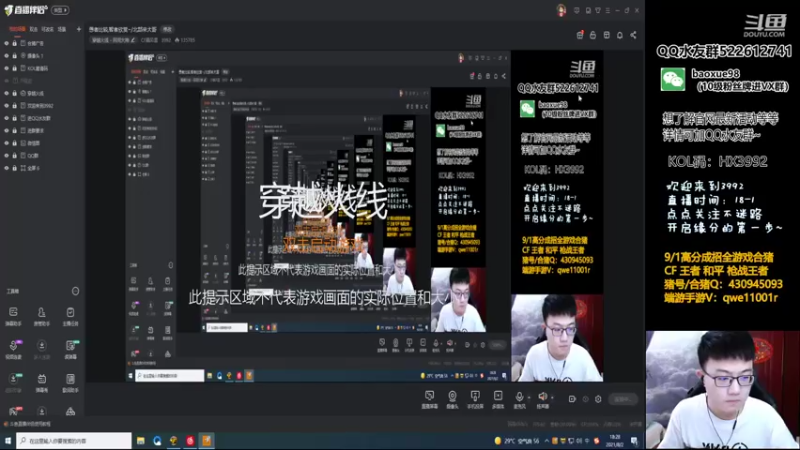Image resolution: width=800 pixels, height=450 pixels.
Task: Mute the speaker in the bottom toolbar
Action: coord(542,397)
